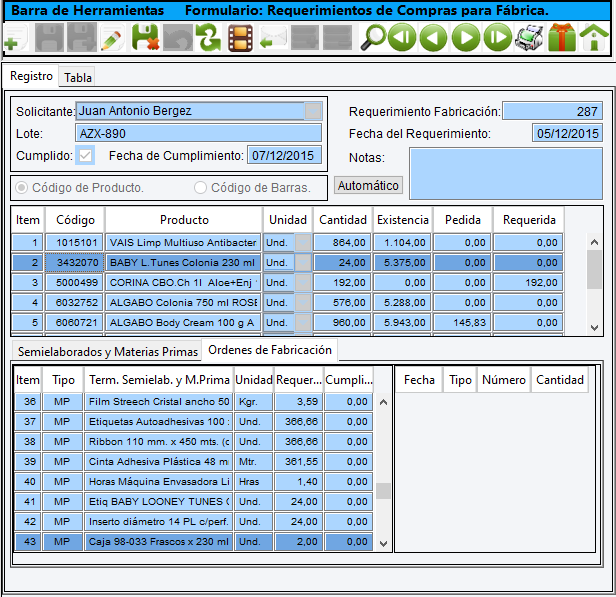Click the green gift box icon
The width and height of the screenshot is (616, 597).
point(562,38)
